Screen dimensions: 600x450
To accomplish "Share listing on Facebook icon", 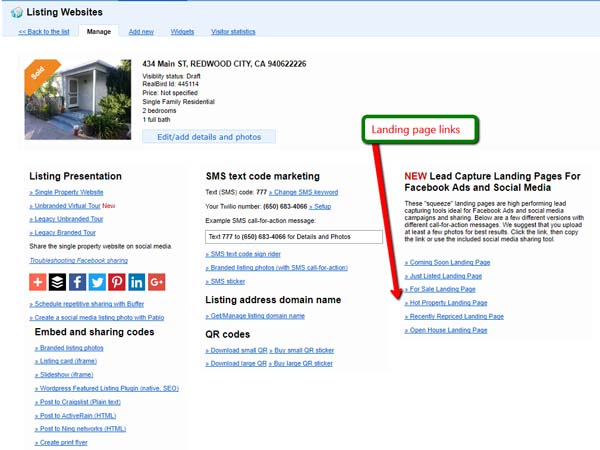I will point(78,282).
